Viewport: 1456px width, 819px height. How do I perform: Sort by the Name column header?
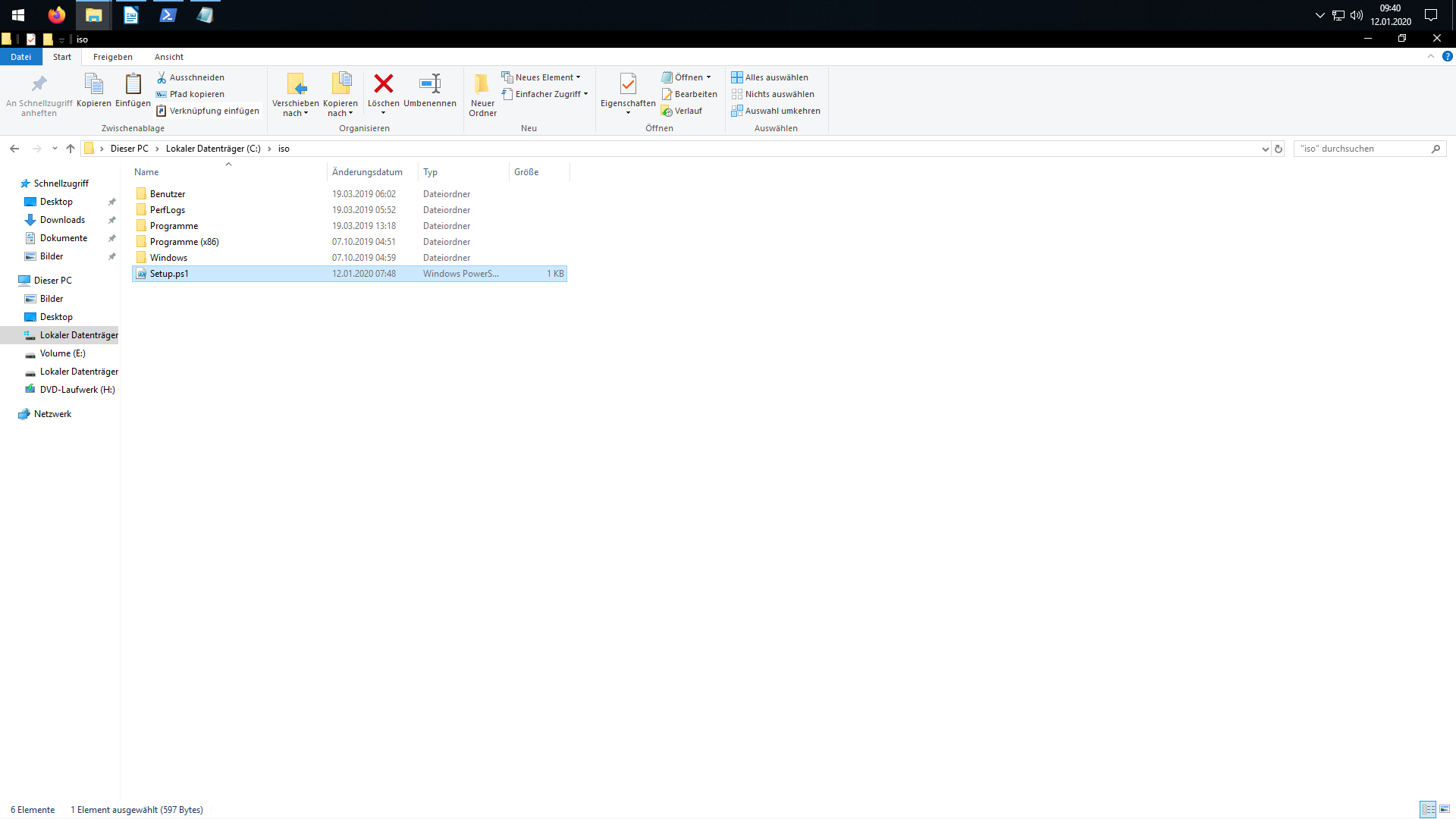click(229, 172)
